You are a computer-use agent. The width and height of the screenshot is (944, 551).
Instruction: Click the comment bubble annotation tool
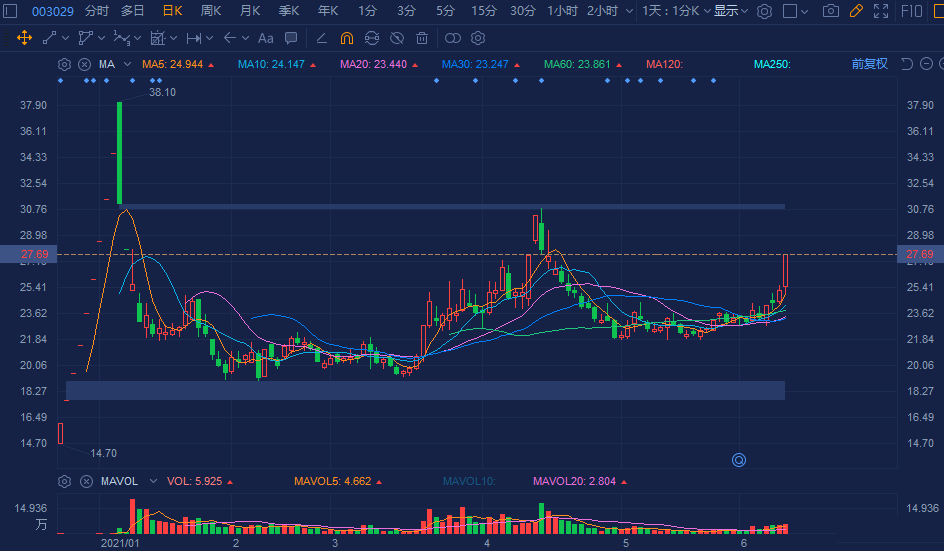pos(291,38)
